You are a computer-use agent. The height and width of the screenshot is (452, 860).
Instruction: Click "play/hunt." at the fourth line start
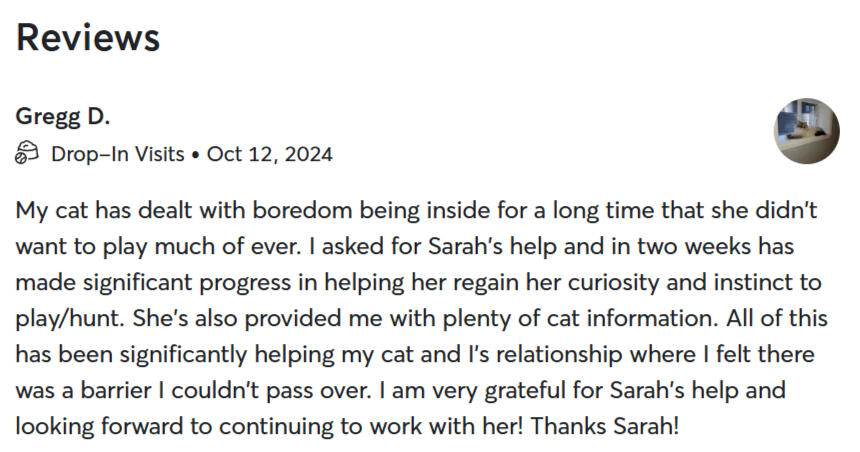(x=70, y=319)
